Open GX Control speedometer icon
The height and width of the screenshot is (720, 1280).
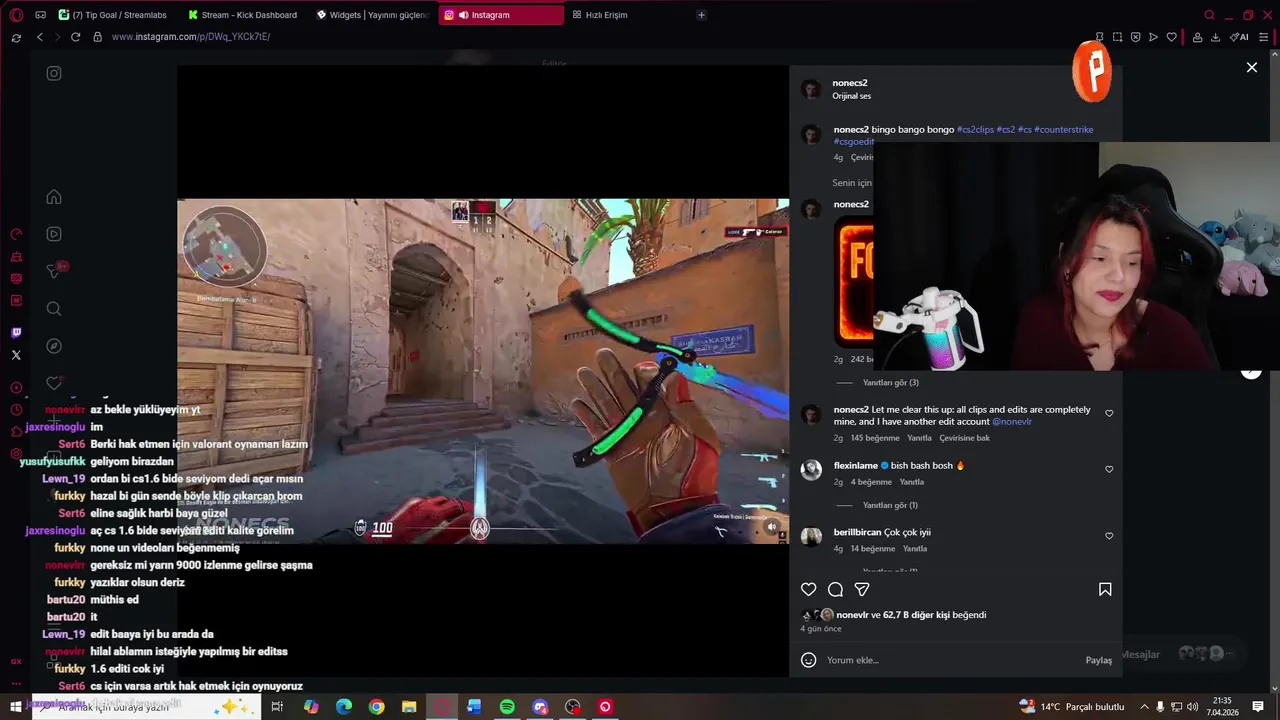click(16, 234)
